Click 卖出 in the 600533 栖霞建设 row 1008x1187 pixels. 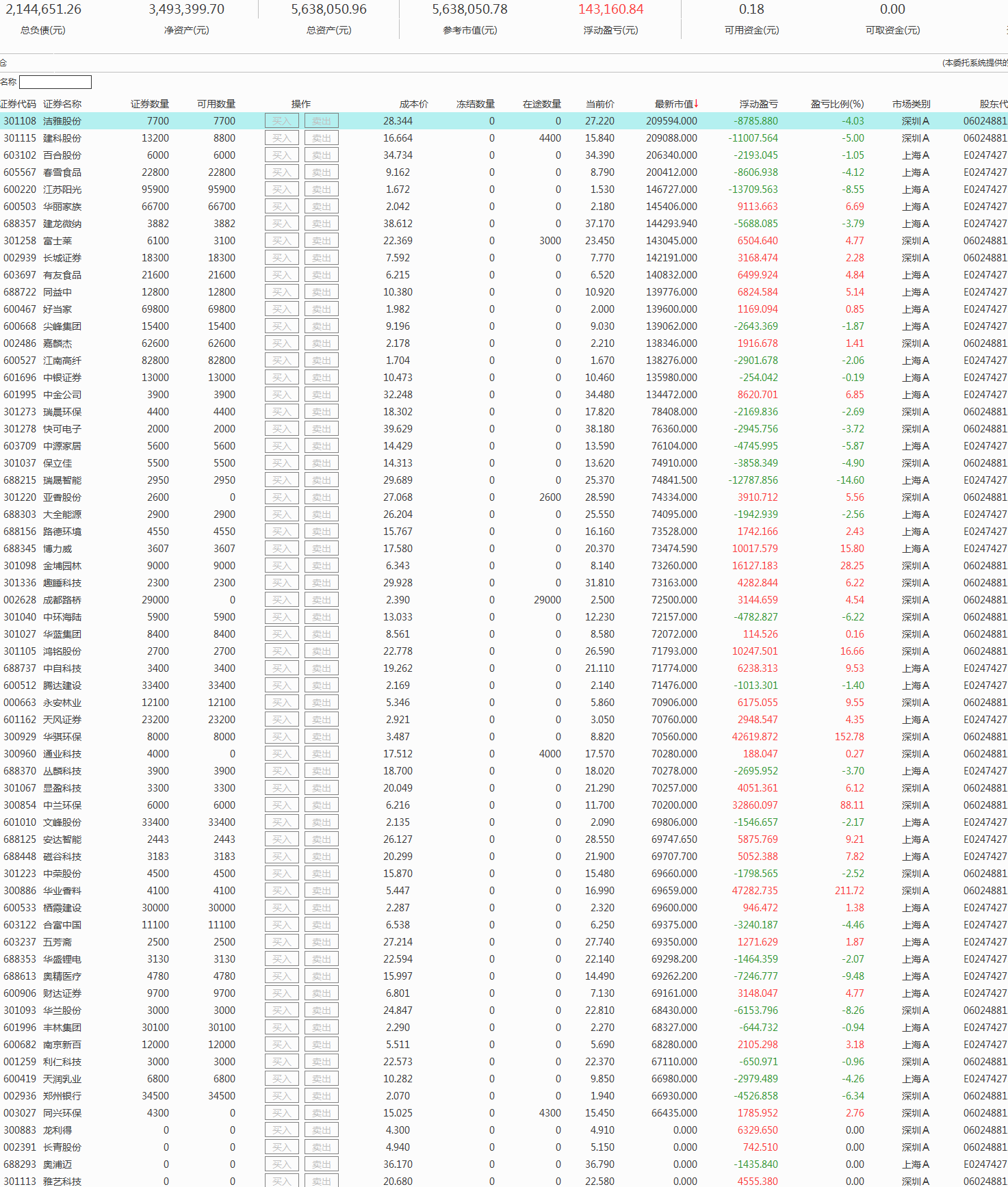(x=322, y=908)
